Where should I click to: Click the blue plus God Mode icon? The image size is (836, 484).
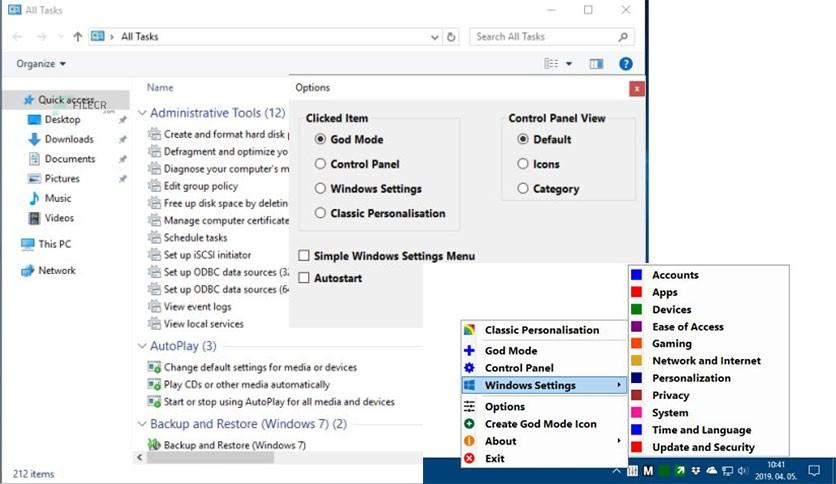click(469, 350)
